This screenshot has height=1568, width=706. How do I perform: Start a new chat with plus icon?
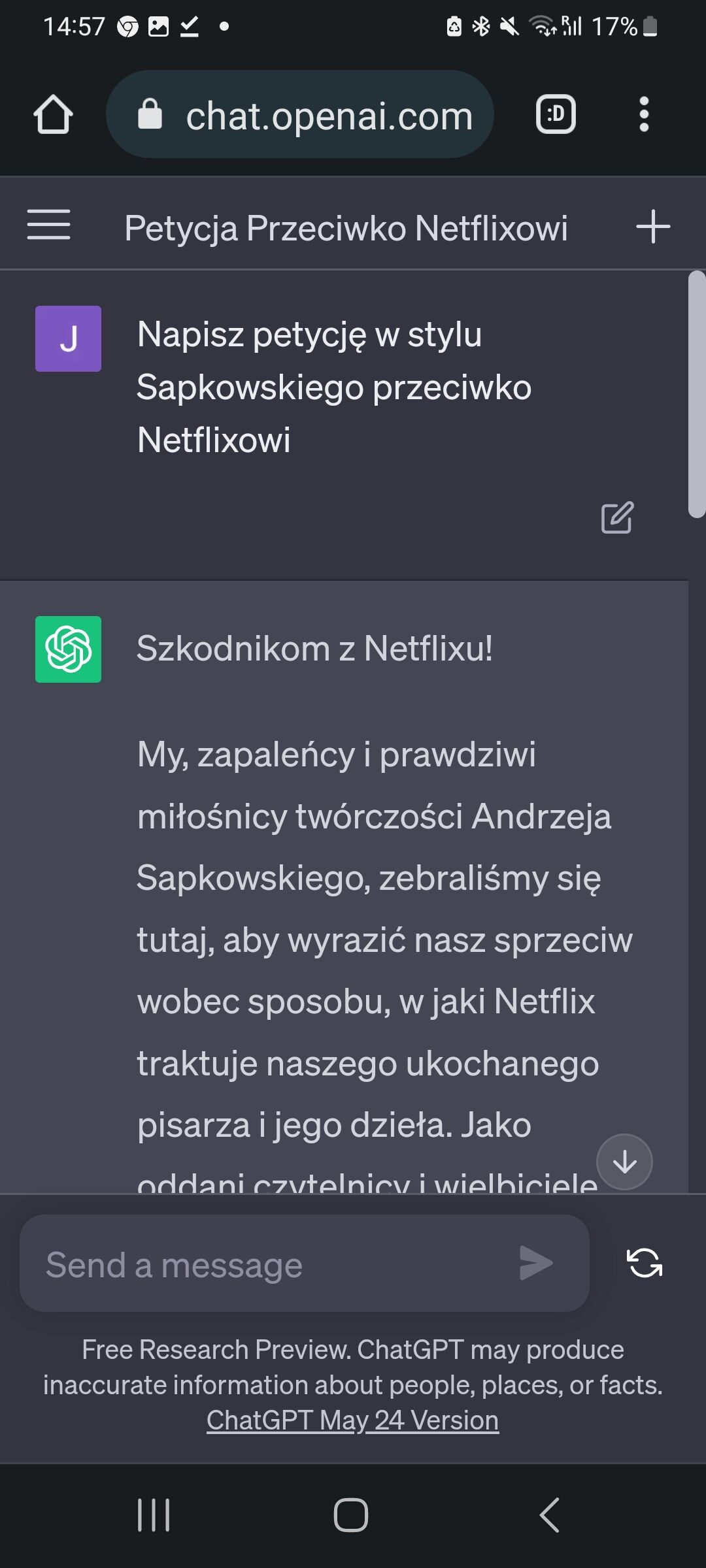[x=652, y=227]
